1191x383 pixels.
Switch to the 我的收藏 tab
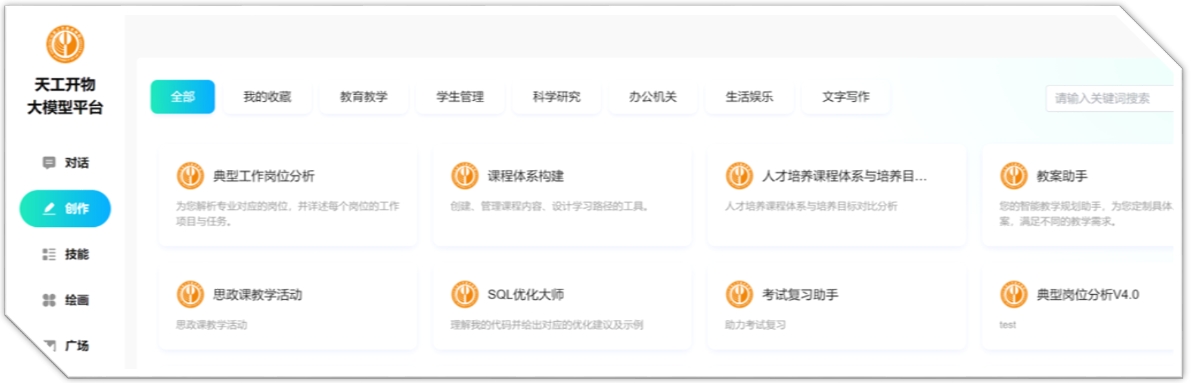point(267,97)
